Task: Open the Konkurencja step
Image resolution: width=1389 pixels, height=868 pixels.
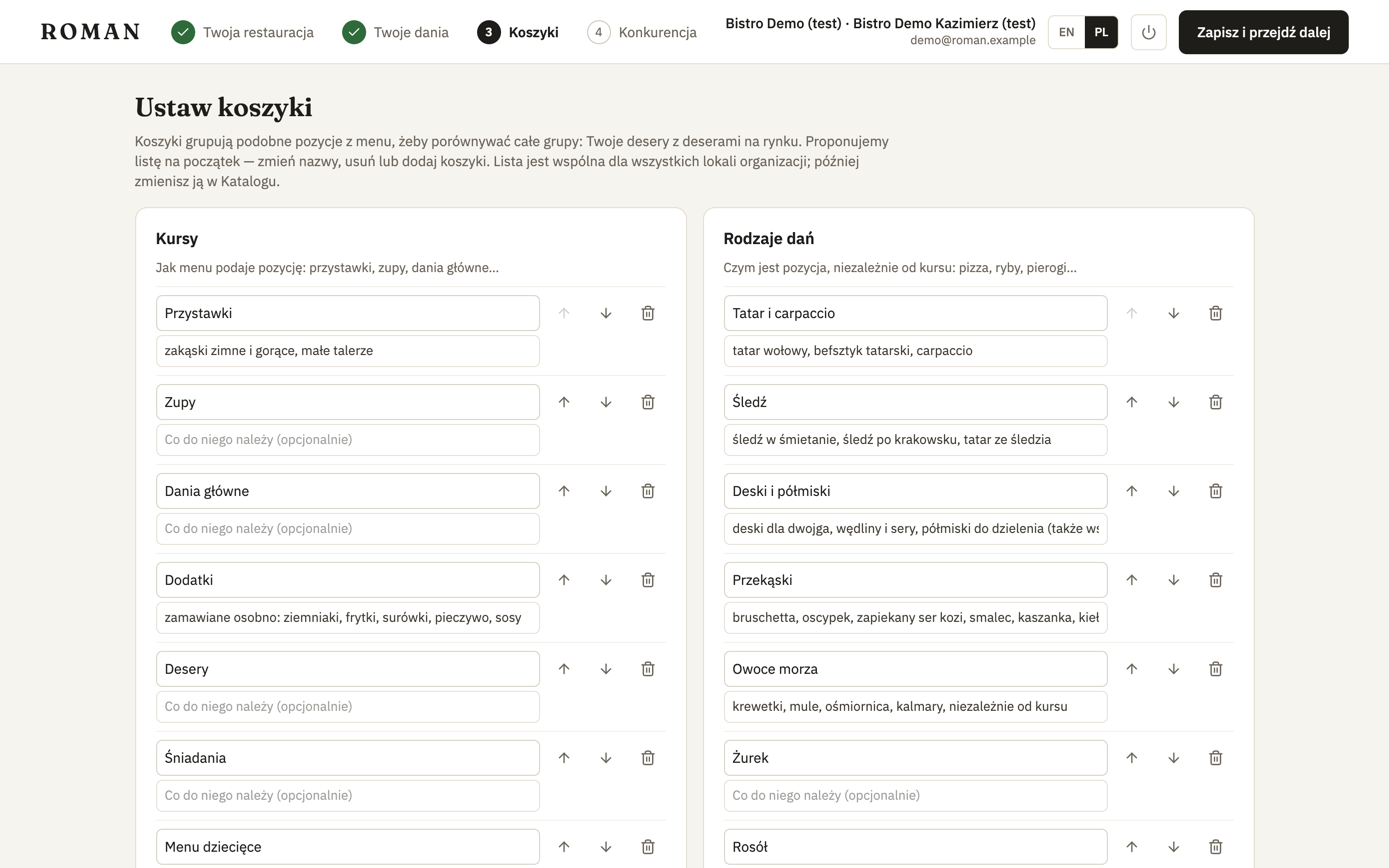Action: pyautogui.click(x=641, y=32)
